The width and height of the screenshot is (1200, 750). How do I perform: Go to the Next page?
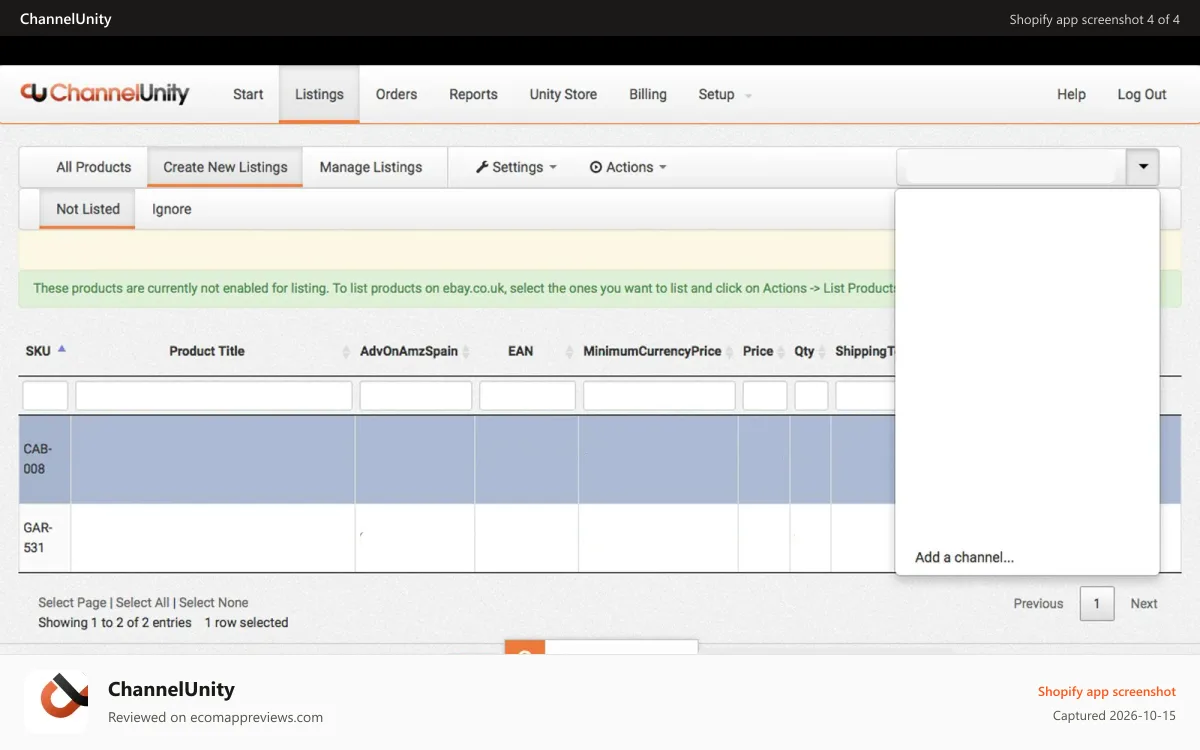point(1144,603)
